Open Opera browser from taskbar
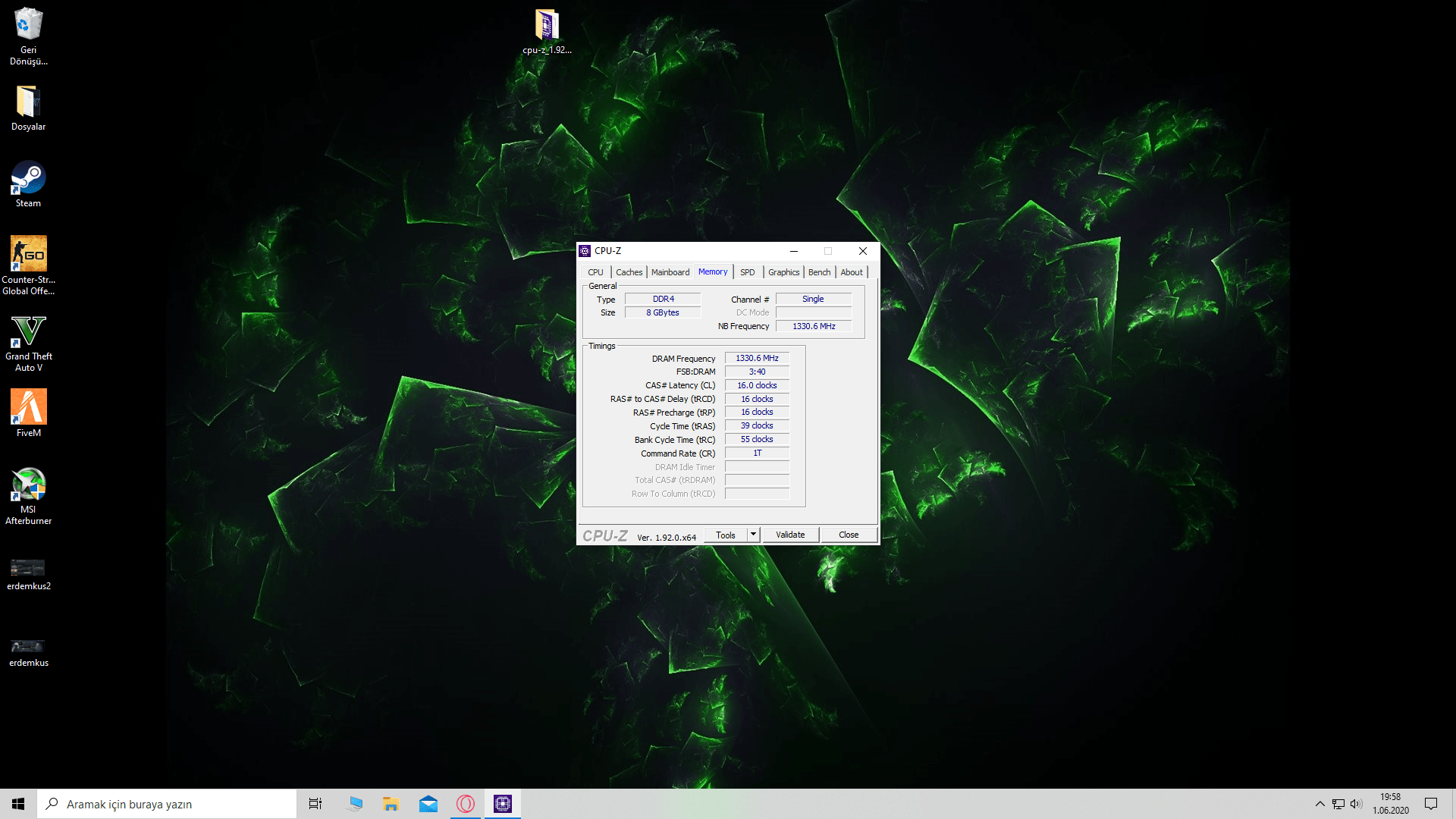The width and height of the screenshot is (1456, 819). [466, 804]
